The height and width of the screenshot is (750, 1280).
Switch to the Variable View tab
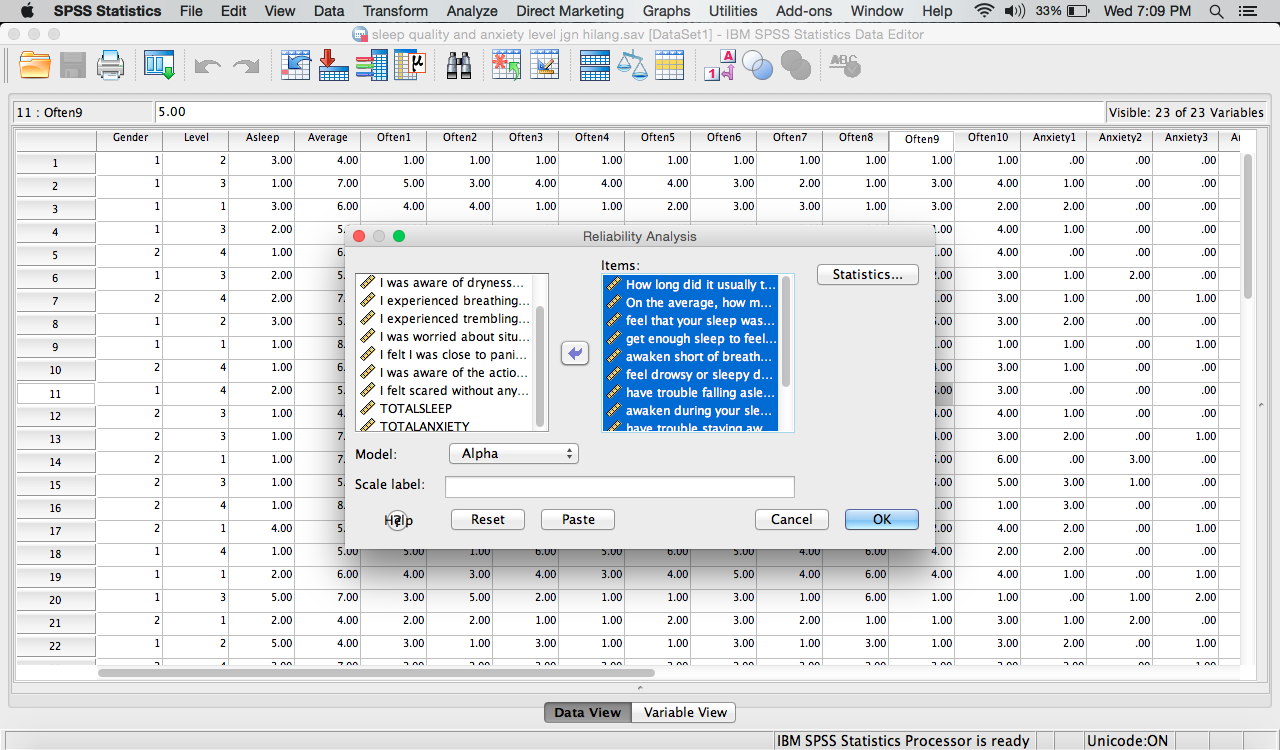point(685,713)
